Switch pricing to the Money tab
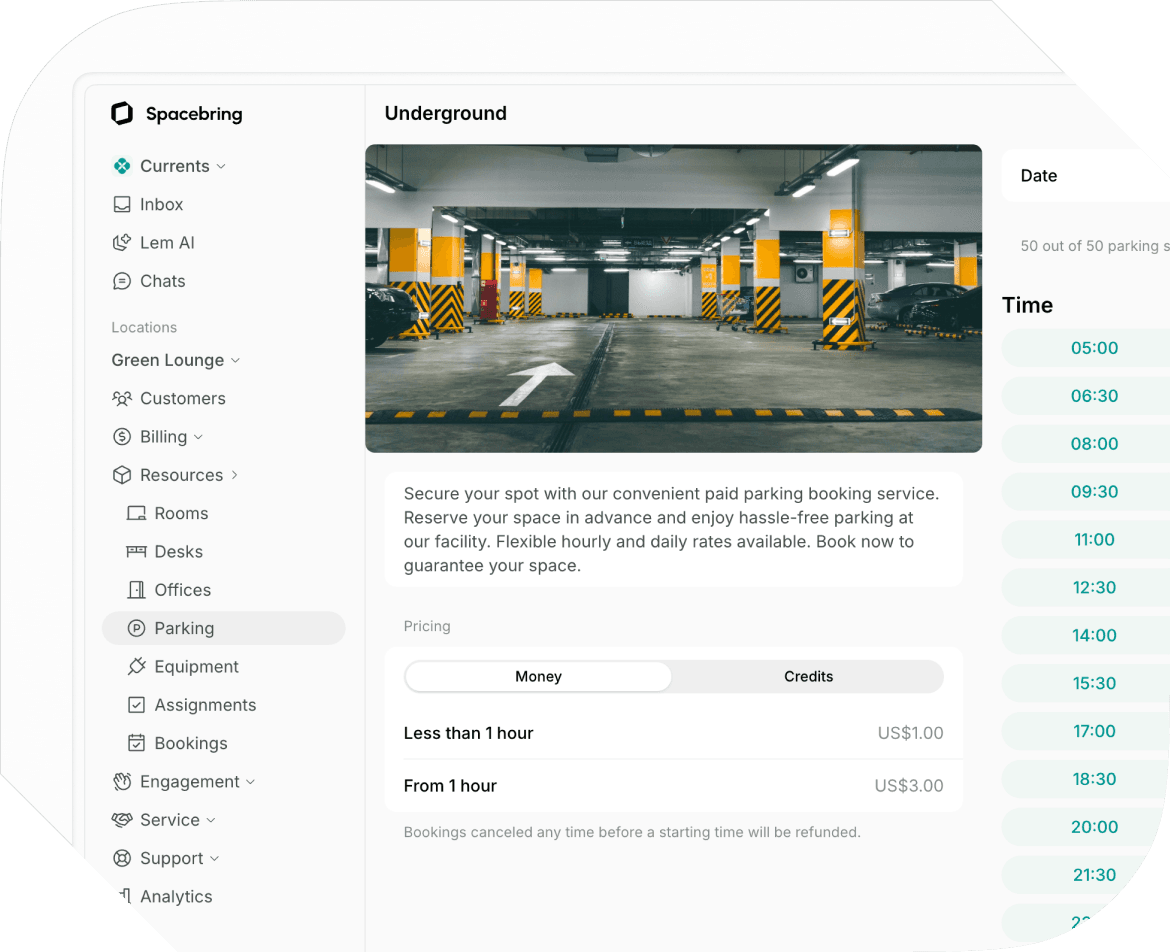 click(538, 677)
